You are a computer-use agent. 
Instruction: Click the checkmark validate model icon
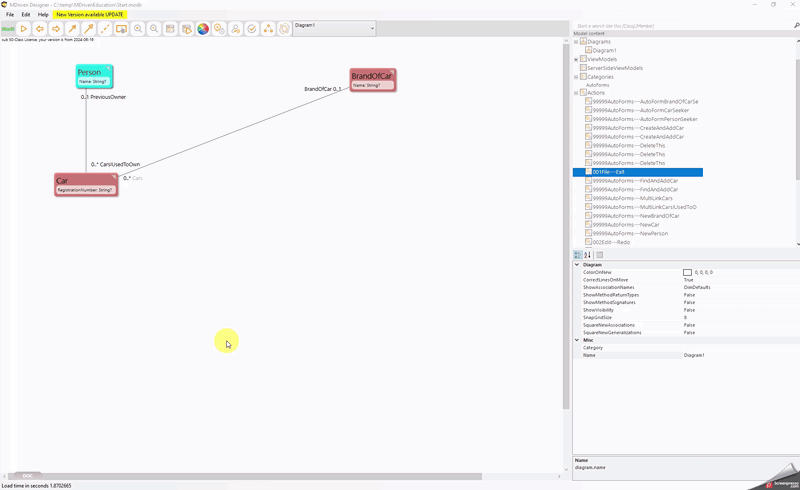(252, 29)
